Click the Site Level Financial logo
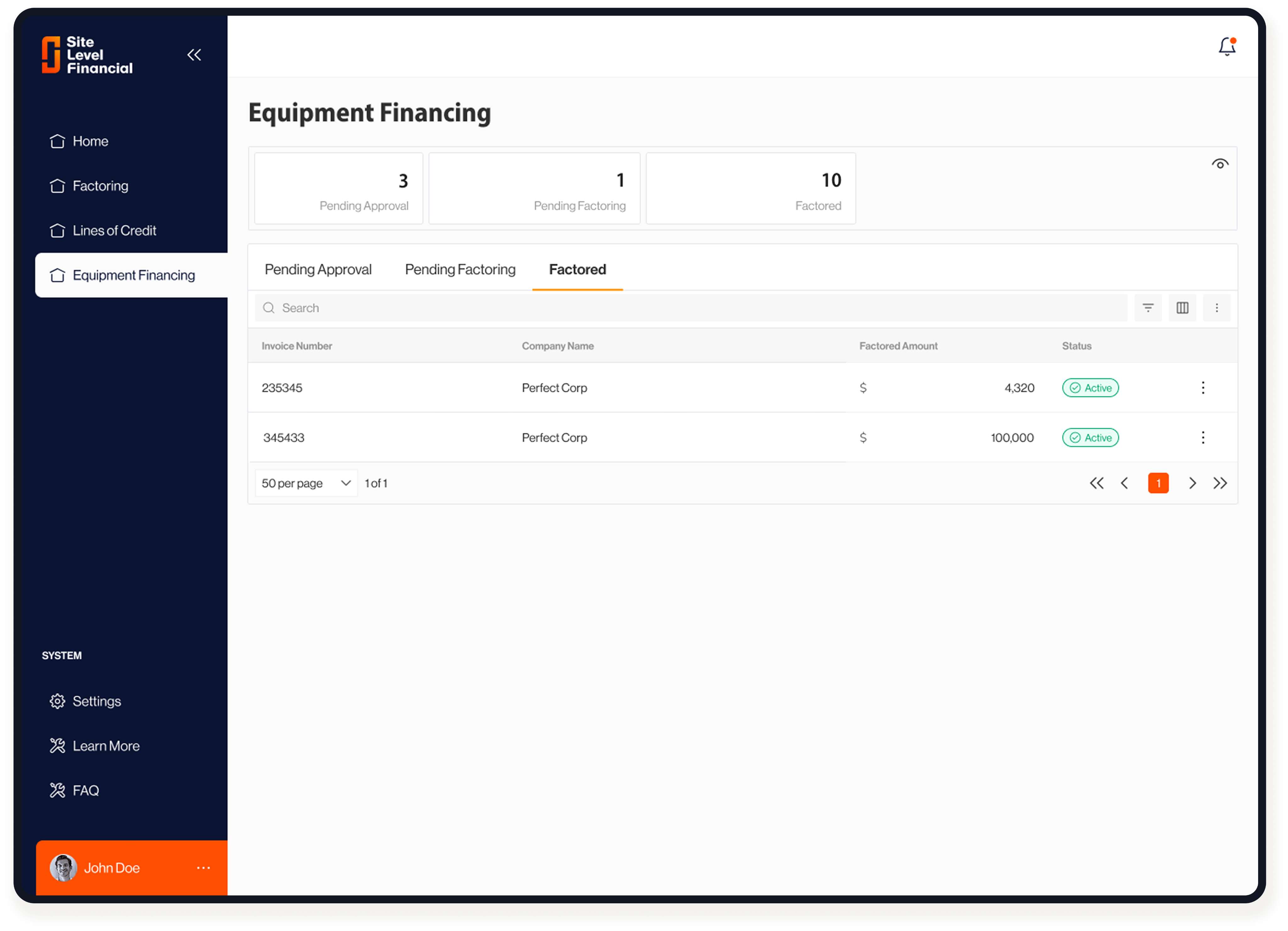Screen dimensions: 1288x931 pos(87,54)
